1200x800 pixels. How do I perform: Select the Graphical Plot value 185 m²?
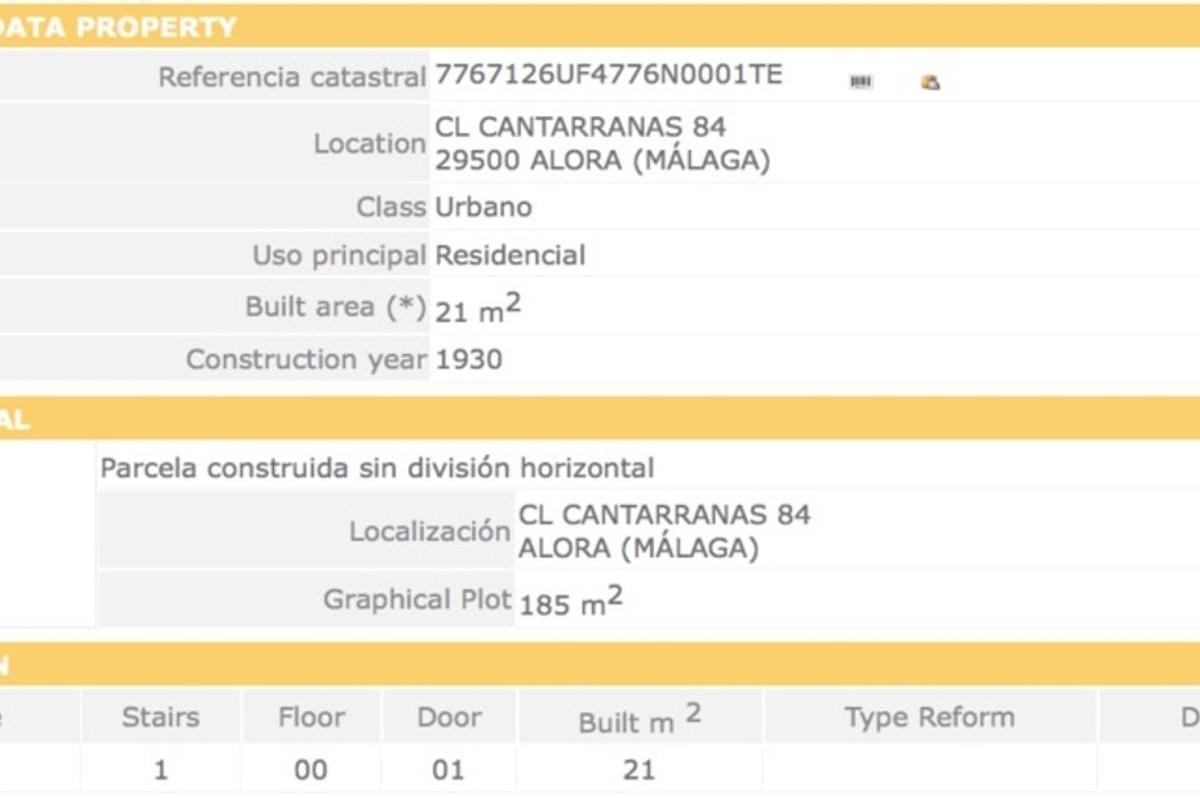click(x=572, y=602)
